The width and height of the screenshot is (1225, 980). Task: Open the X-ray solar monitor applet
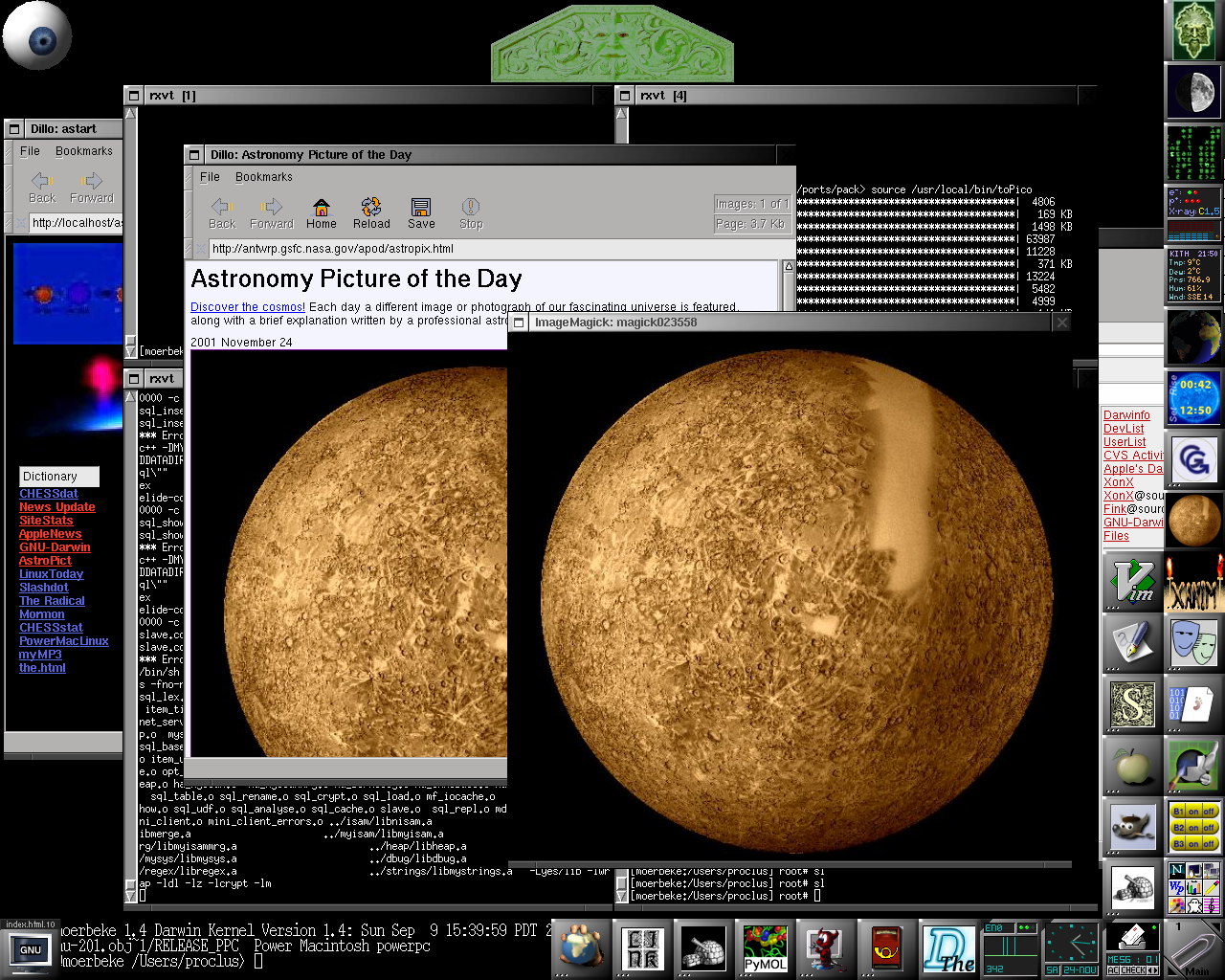[x=1193, y=214]
